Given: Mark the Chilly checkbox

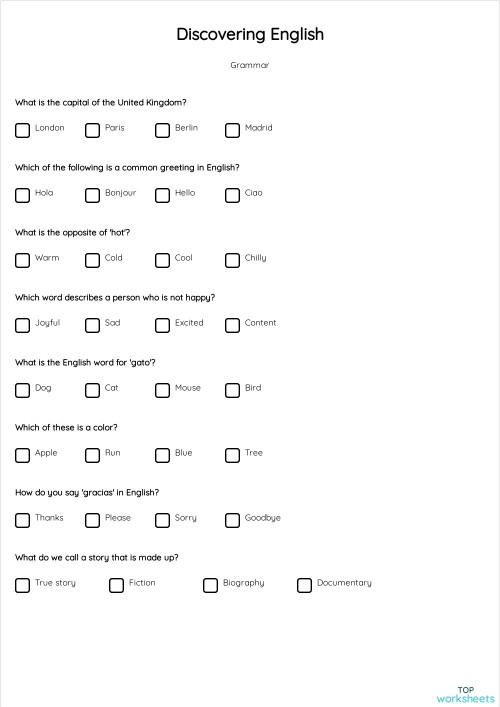Looking at the screenshot, I should (x=232, y=260).
